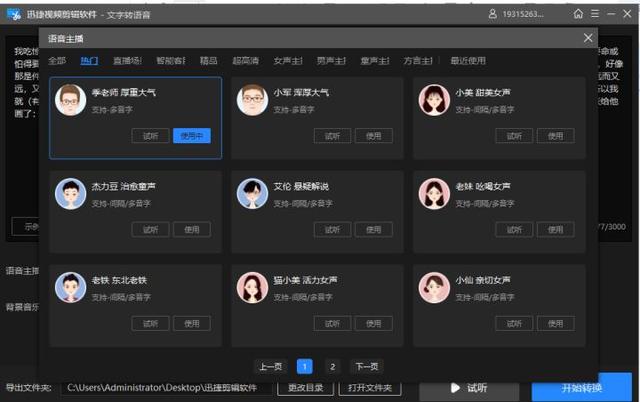Switch to the 全部 tab

click(x=57, y=61)
